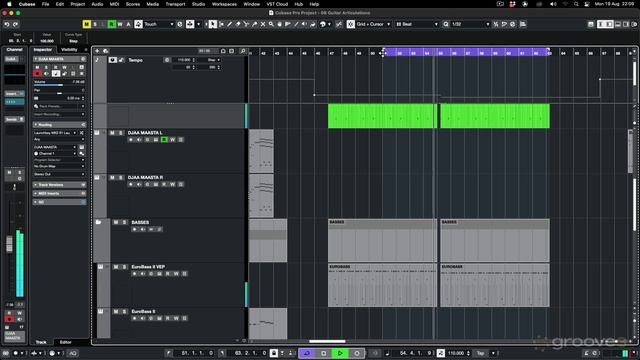Select the Play speaker tool
Viewport: 640px width, 360px height.
(x=304, y=24)
